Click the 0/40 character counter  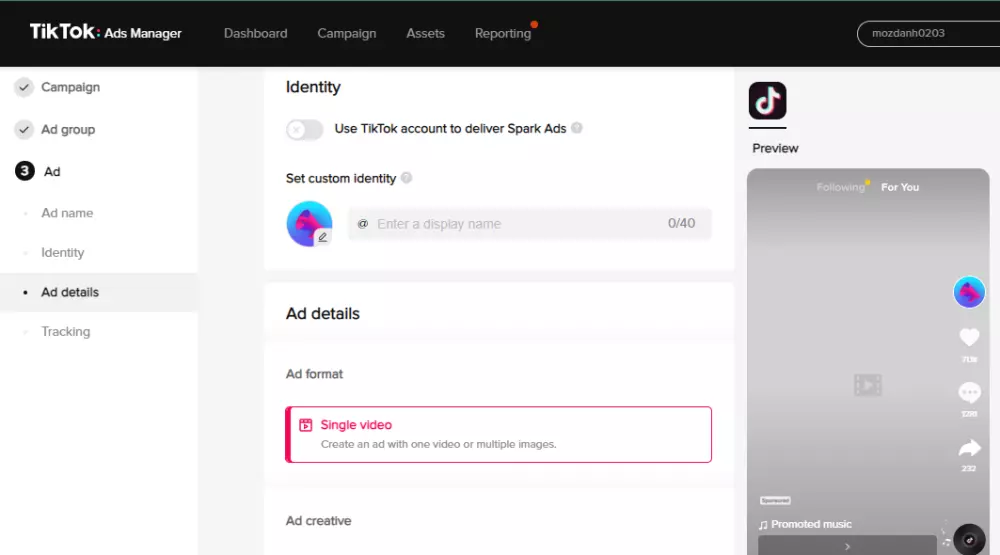pyautogui.click(x=681, y=223)
